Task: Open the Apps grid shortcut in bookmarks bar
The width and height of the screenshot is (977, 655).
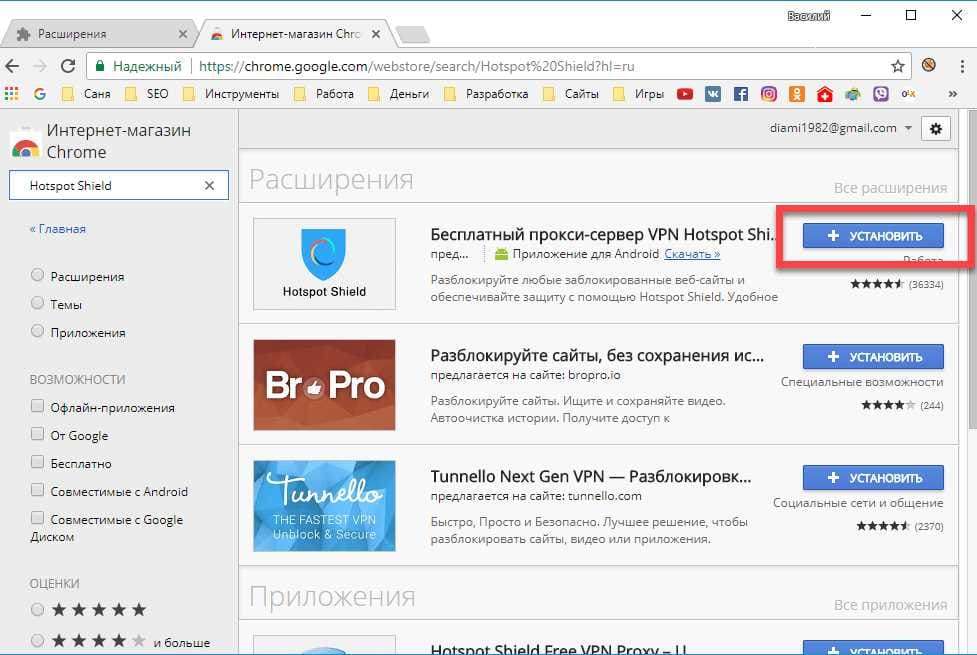Action: (x=11, y=93)
